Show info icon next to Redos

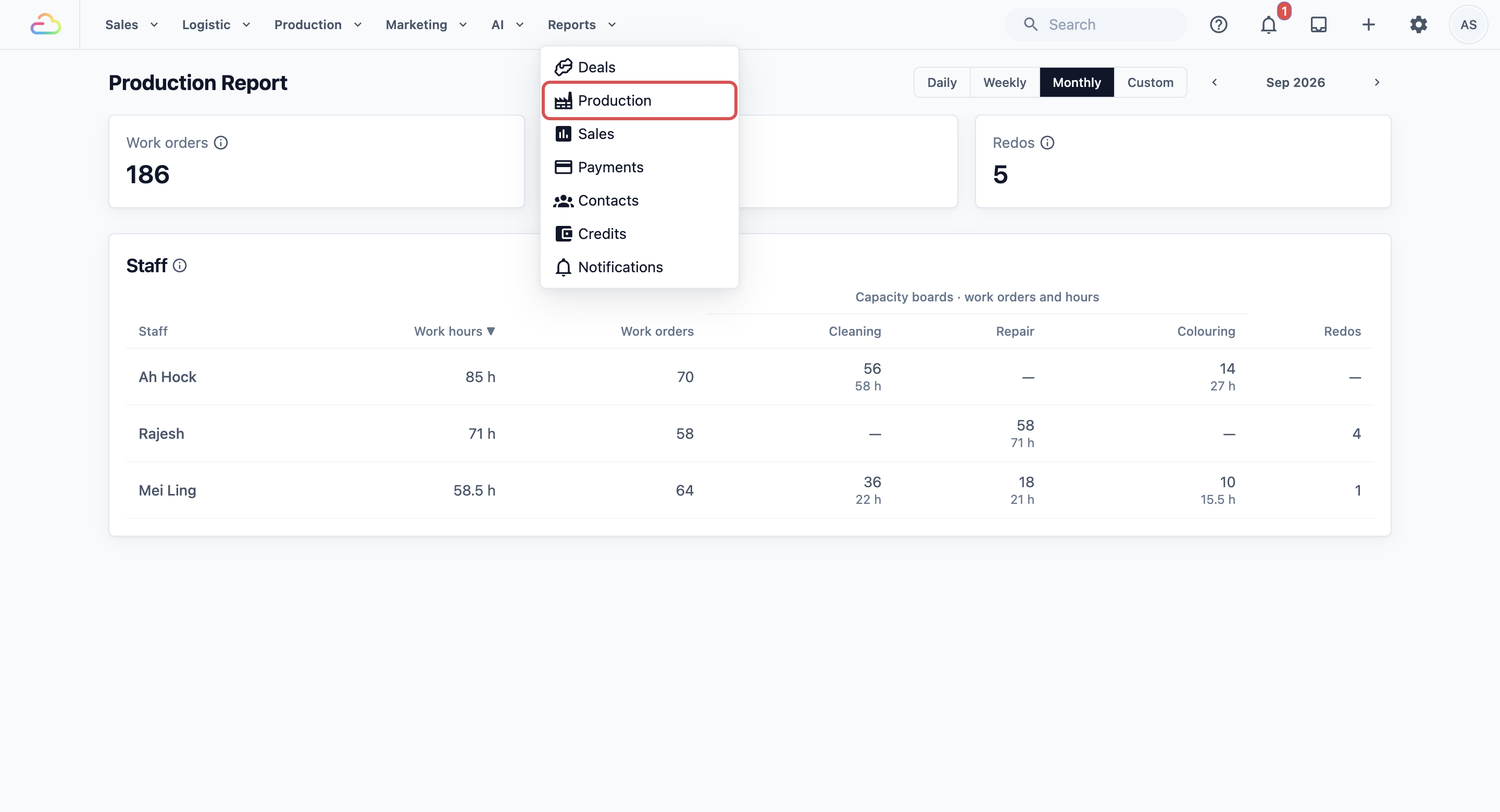coord(1047,143)
